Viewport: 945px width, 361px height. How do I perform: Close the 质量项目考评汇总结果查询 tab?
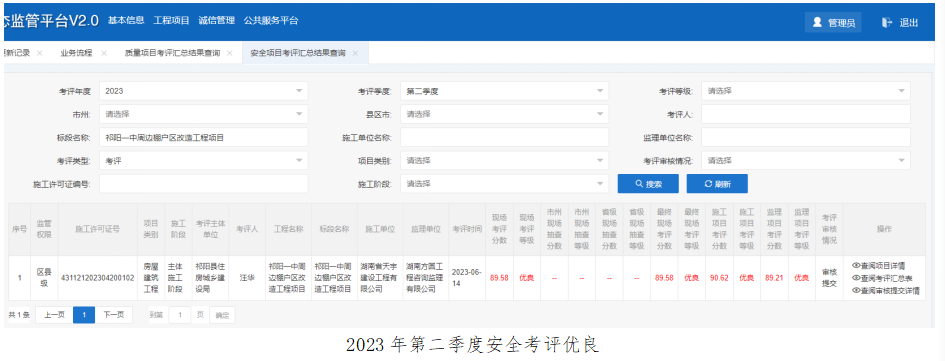(230, 53)
